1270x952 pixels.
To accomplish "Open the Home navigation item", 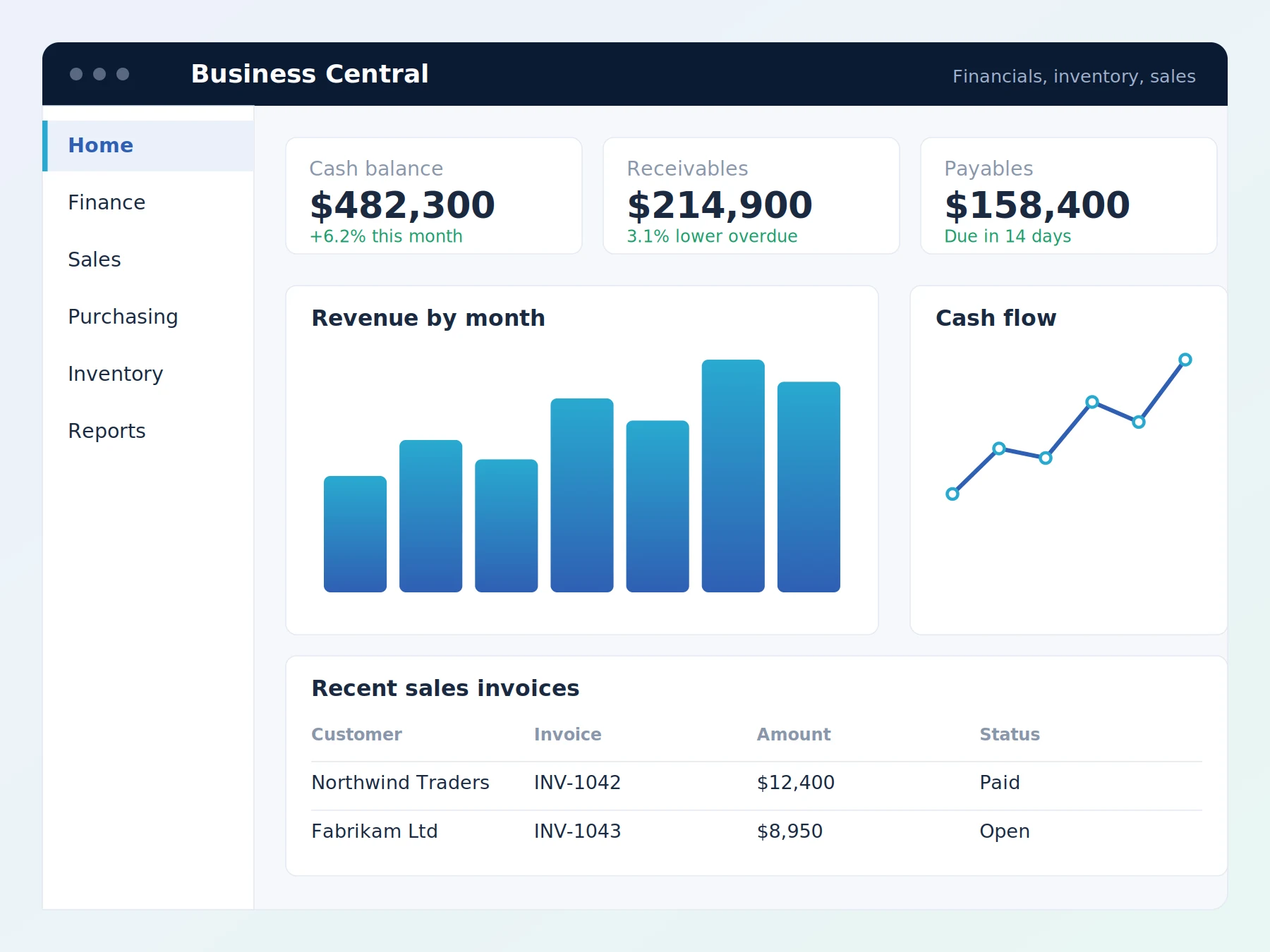I will 148,146.
